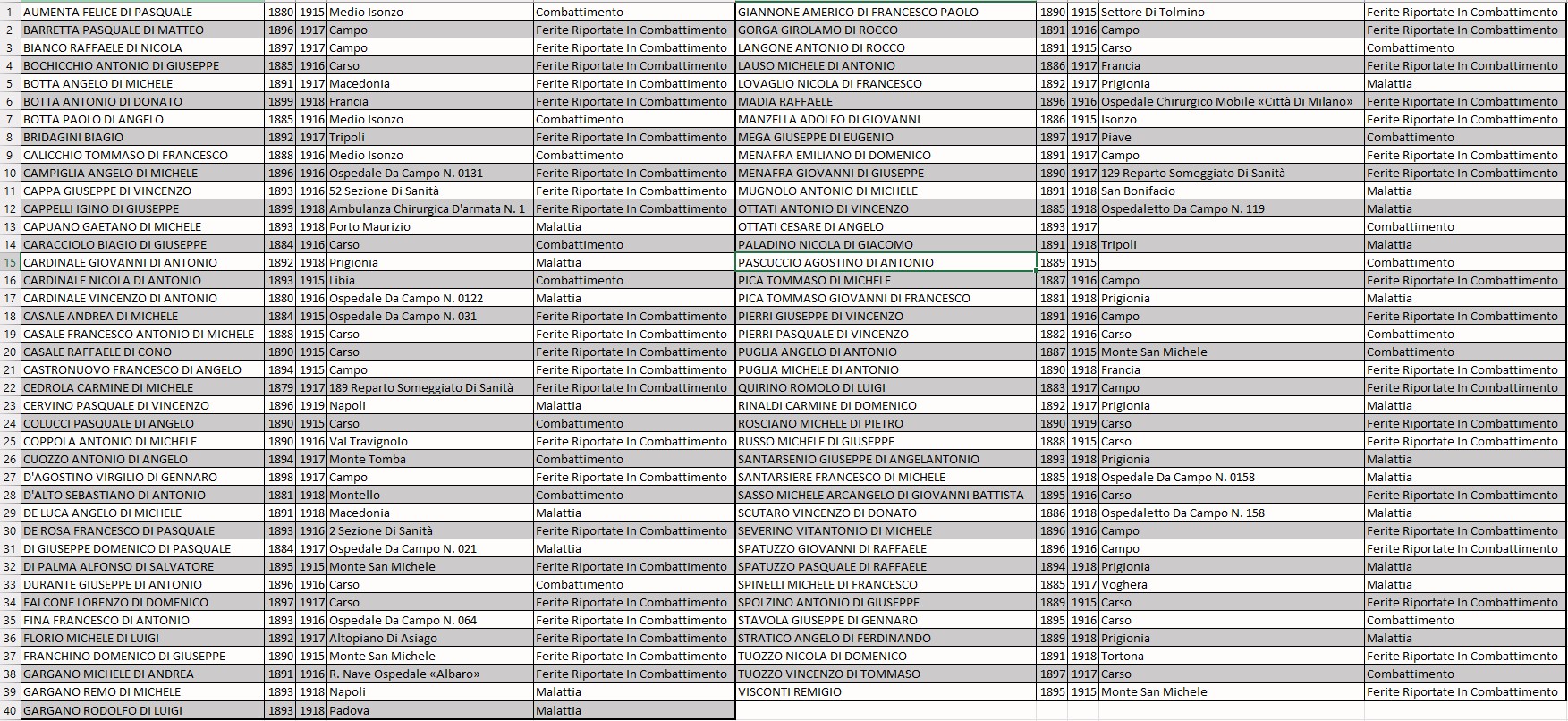The height and width of the screenshot is (721, 1568).
Task: Click row header number 15
Action: (10, 262)
